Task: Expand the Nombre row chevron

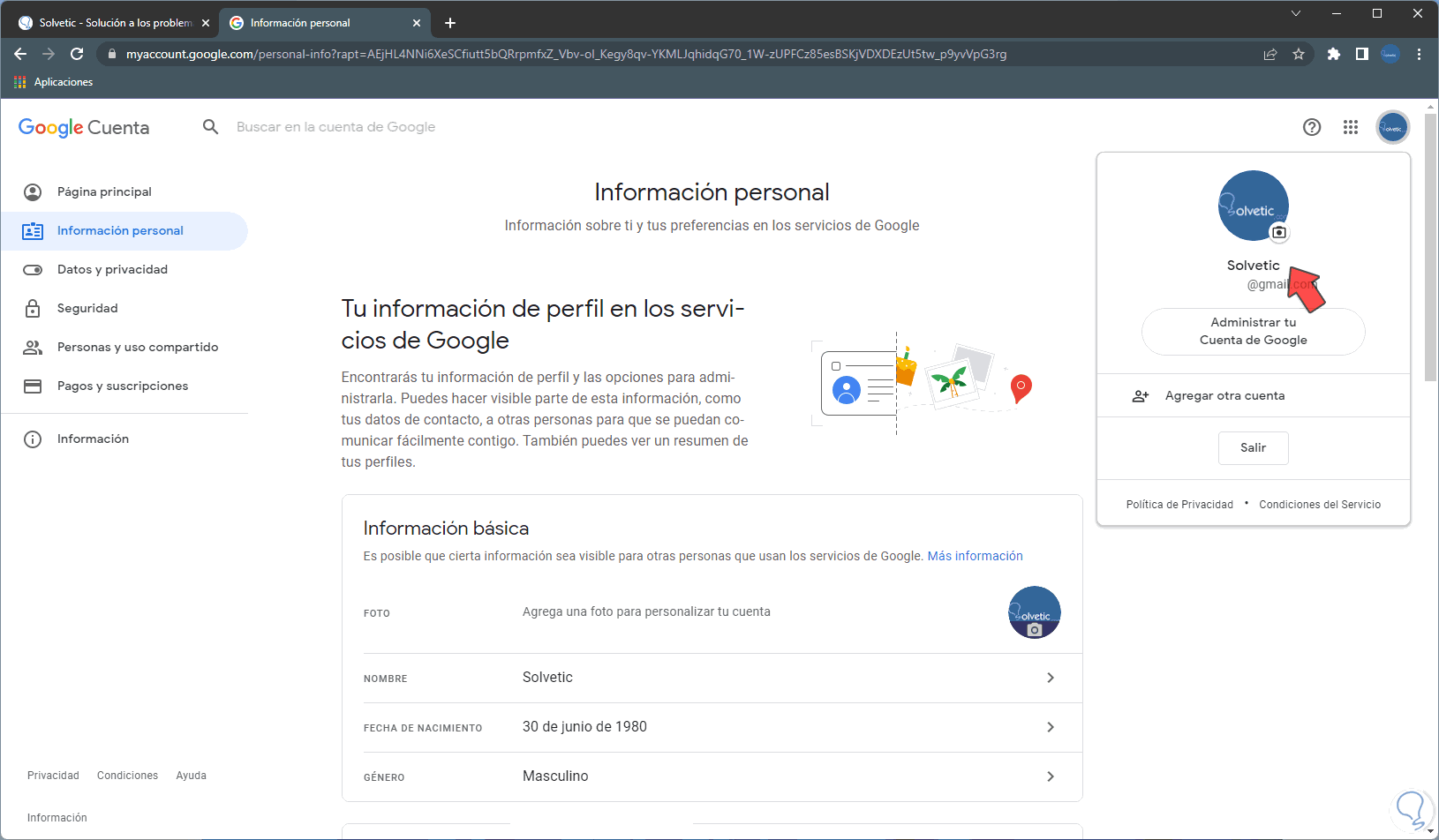Action: [x=1051, y=678]
